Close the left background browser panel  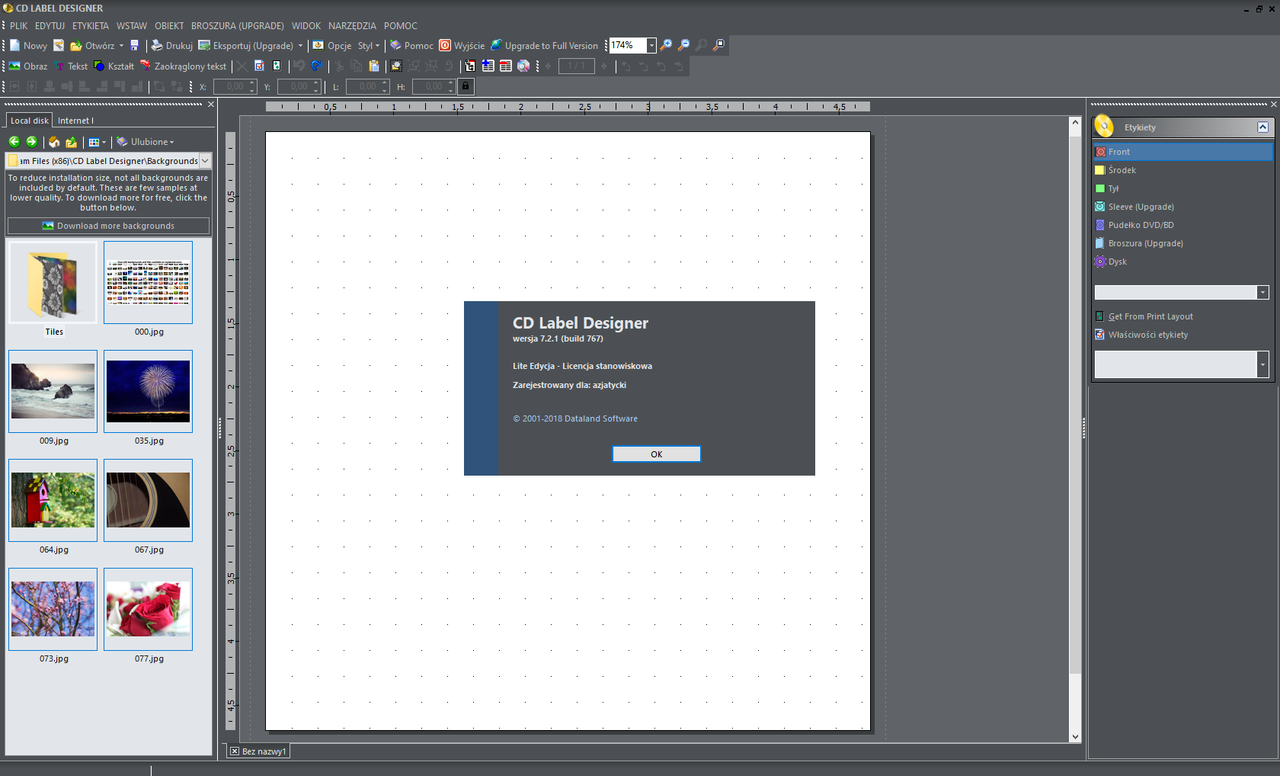click(210, 104)
